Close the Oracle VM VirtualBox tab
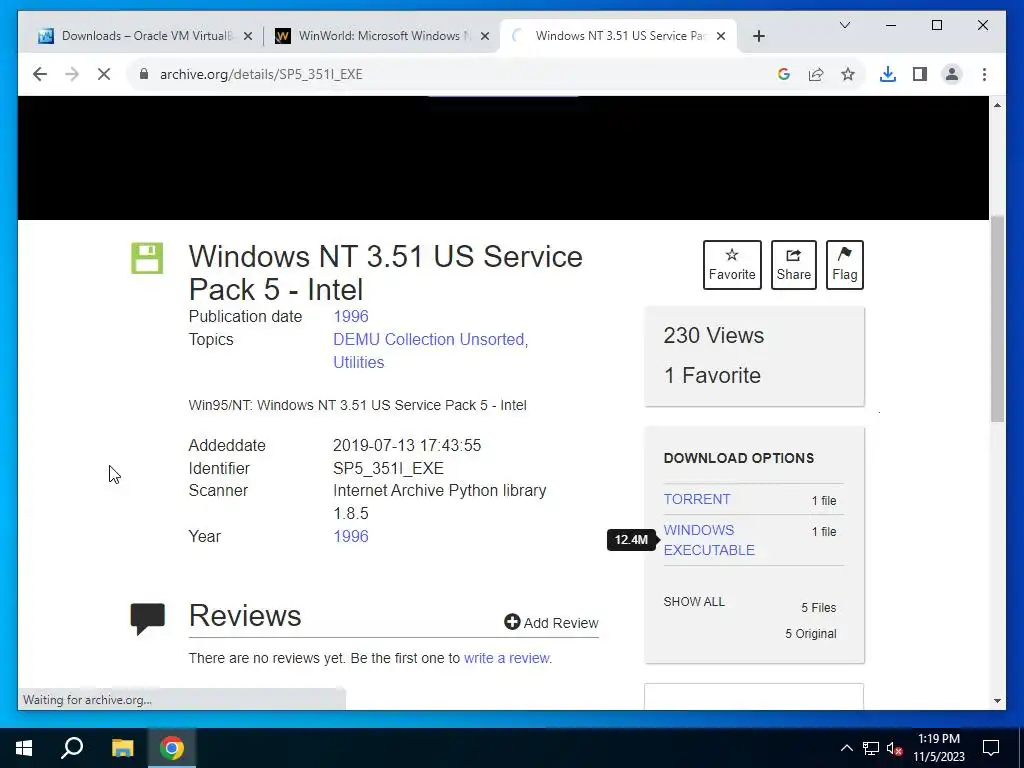This screenshot has width=1024, height=768. point(248,37)
